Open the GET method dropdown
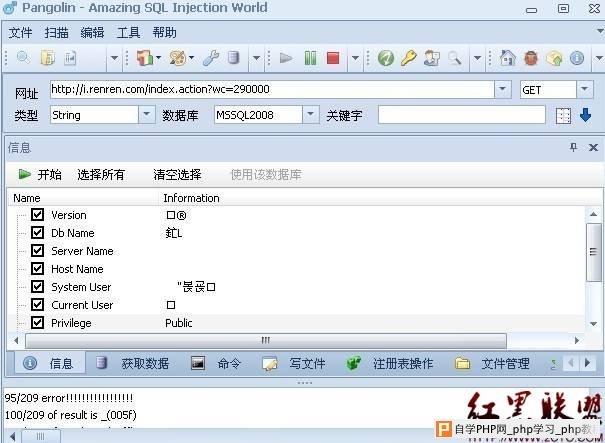This screenshot has height=443, width=605. pos(585,90)
